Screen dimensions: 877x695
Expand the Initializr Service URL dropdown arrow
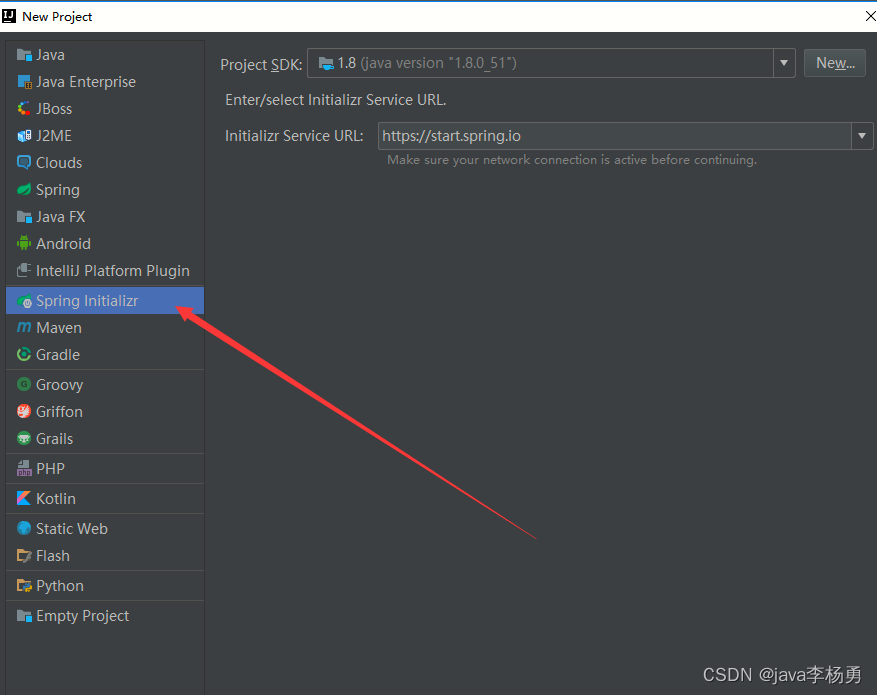click(862, 136)
